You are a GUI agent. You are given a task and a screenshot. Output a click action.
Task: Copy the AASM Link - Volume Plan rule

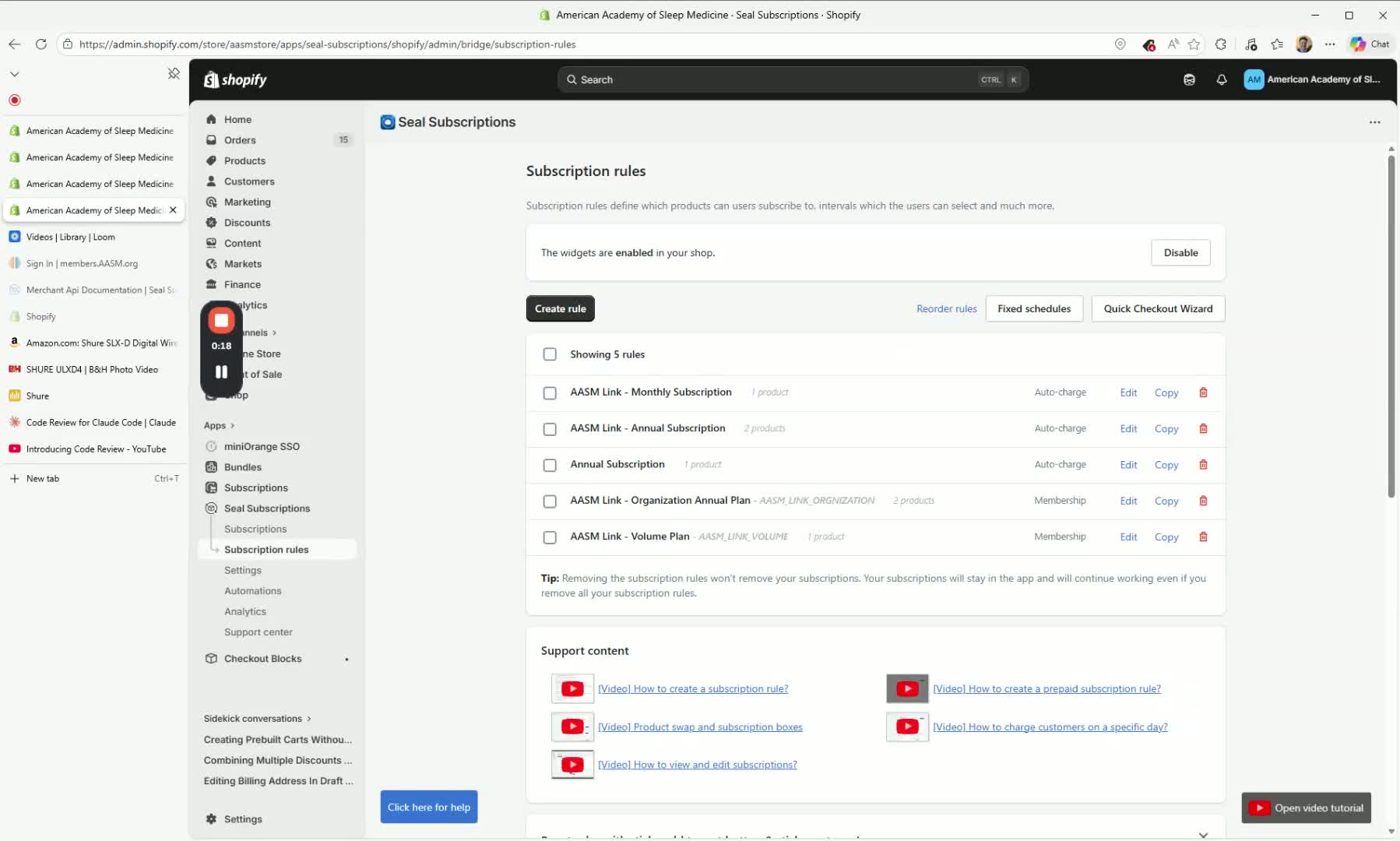tap(1166, 537)
